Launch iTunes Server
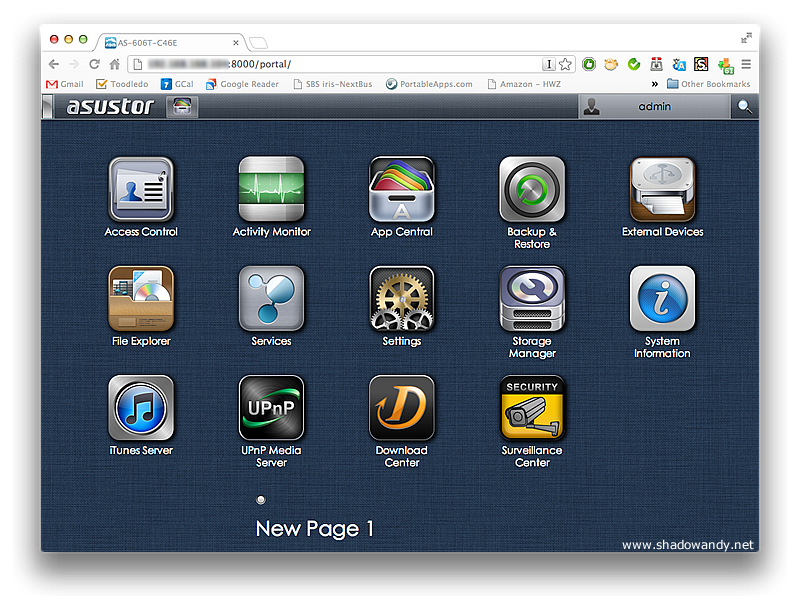This screenshot has height=609, width=800. (x=141, y=408)
